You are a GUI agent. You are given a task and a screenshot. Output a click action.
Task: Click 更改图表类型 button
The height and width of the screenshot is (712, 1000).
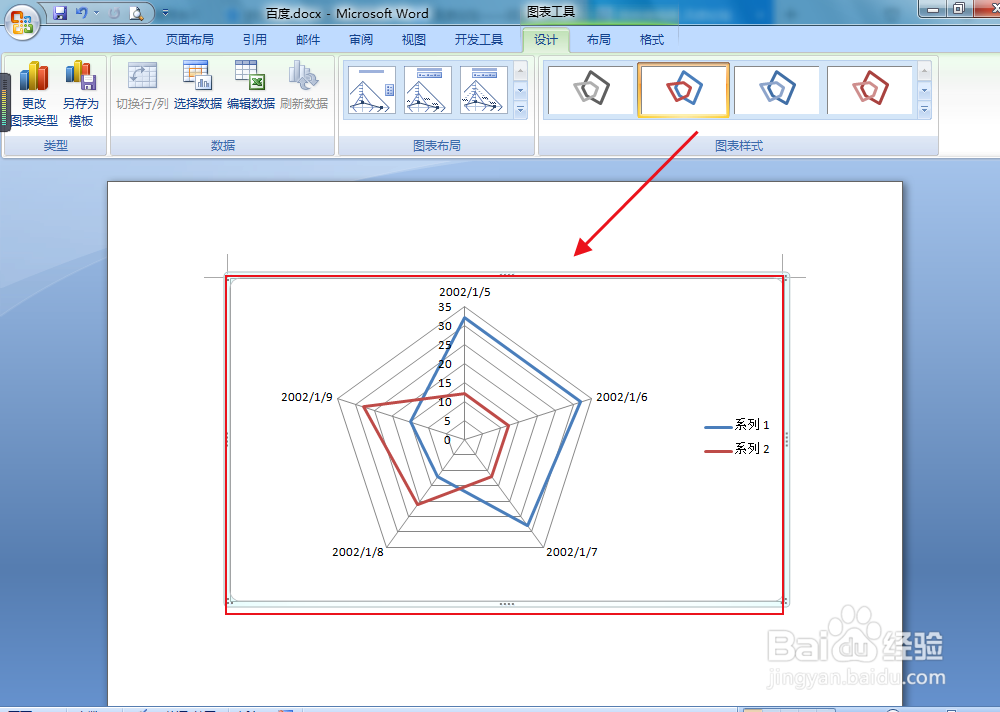point(34,94)
